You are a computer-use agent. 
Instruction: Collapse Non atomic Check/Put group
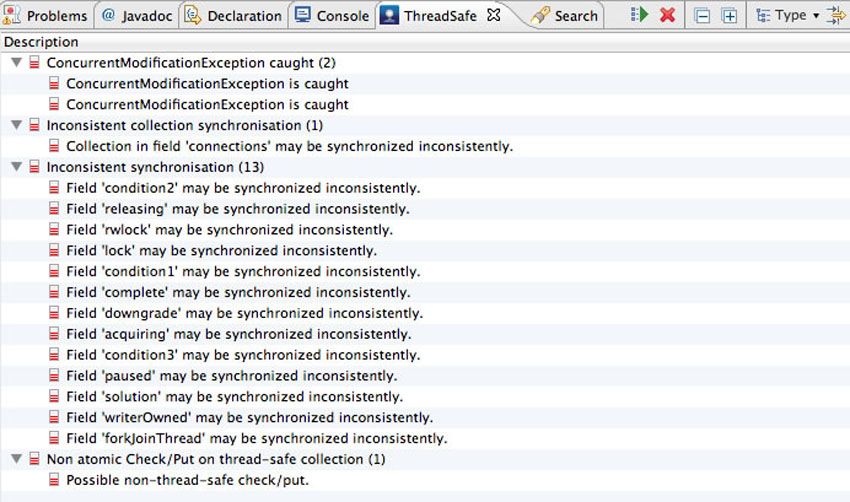pyautogui.click(x=17, y=459)
